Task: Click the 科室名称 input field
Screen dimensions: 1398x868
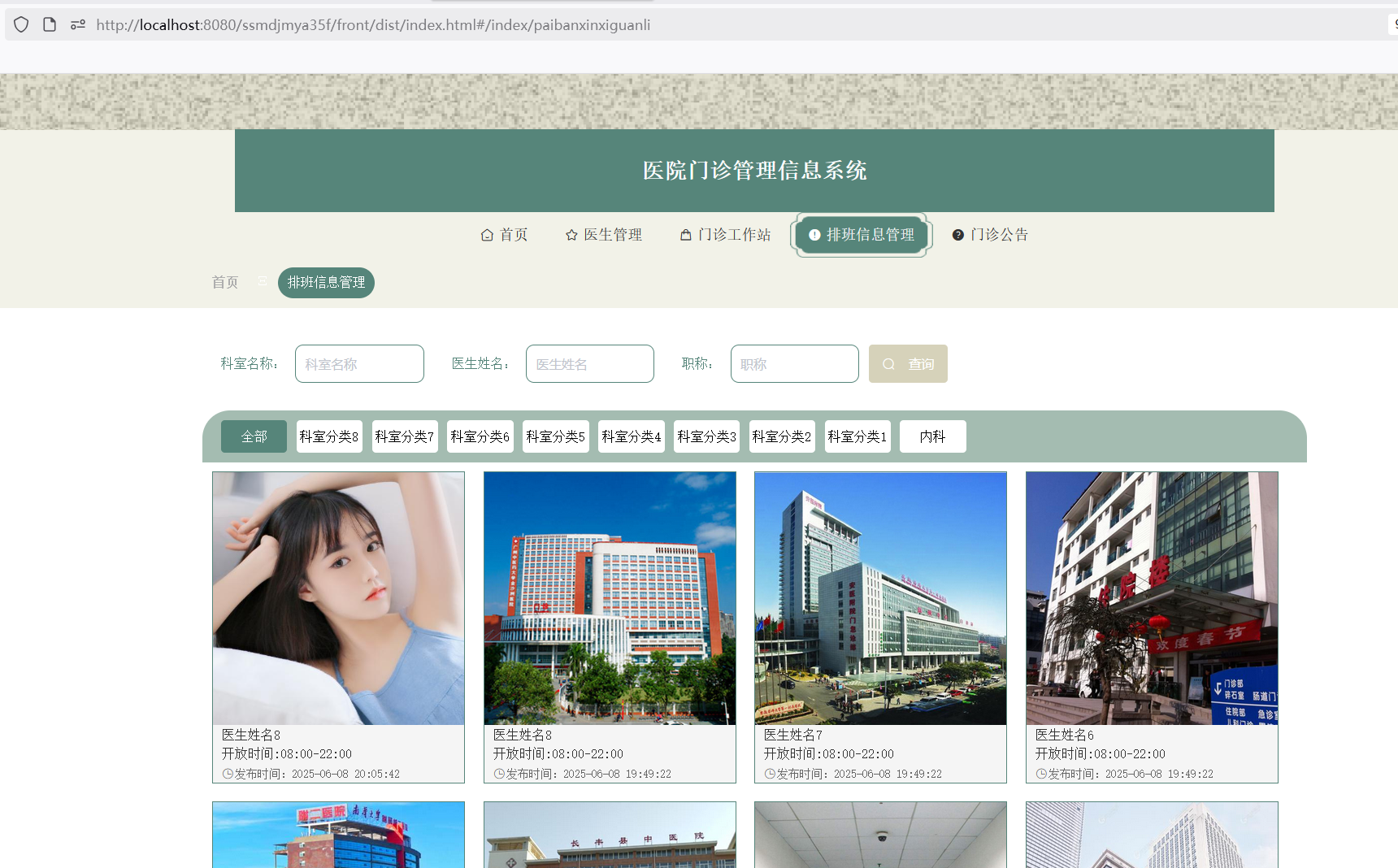Action: (x=359, y=364)
